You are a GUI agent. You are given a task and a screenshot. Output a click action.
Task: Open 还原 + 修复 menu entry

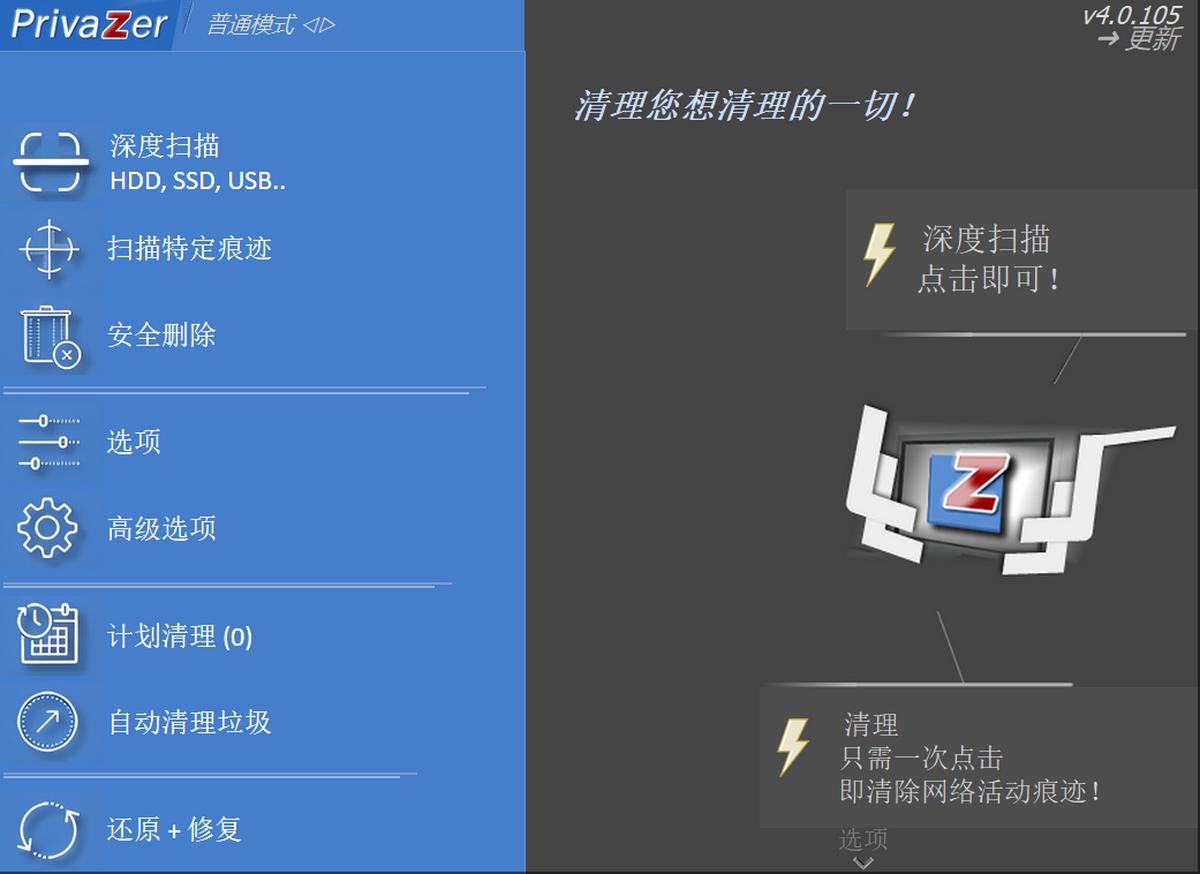pyautogui.click(x=175, y=830)
